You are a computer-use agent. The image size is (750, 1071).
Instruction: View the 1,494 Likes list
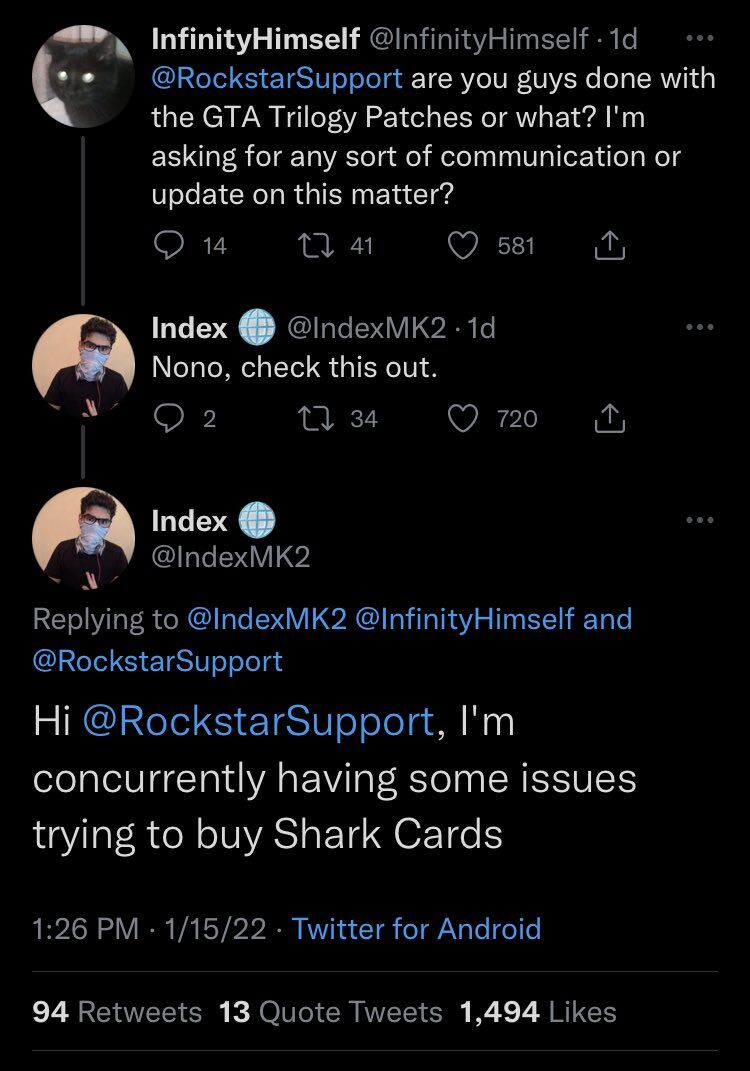coord(537,1011)
